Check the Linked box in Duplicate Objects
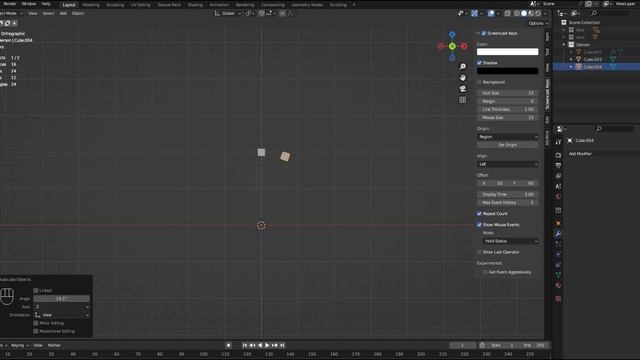This screenshot has height=360, width=640. coord(36,291)
